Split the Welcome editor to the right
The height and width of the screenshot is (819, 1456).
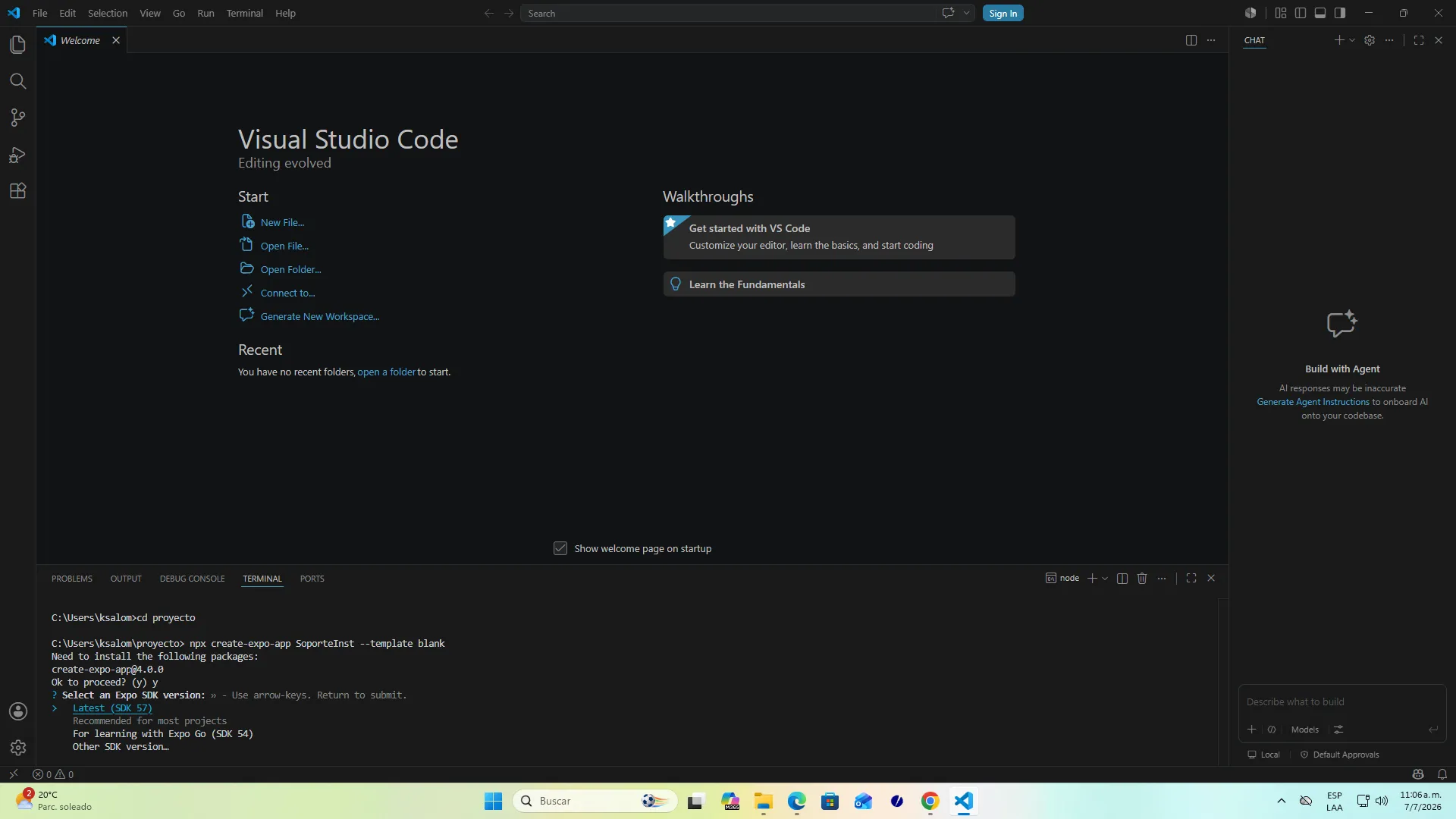coord(1191,40)
